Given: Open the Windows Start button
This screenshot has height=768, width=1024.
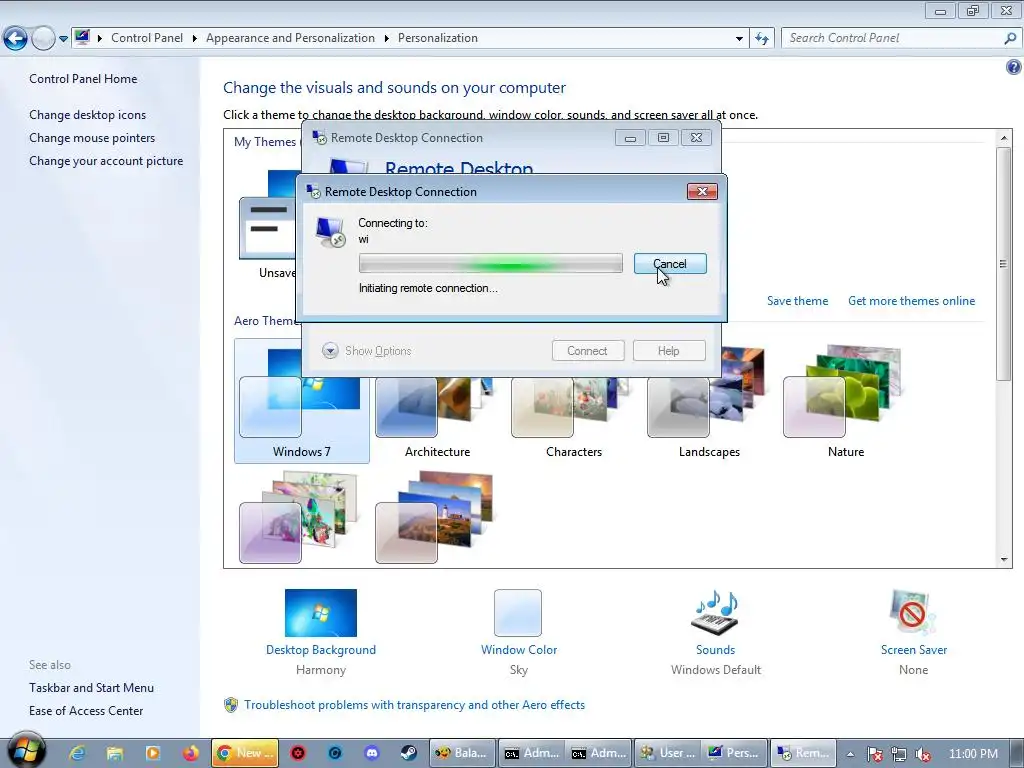Looking at the screenshot, I should point(26,752).
